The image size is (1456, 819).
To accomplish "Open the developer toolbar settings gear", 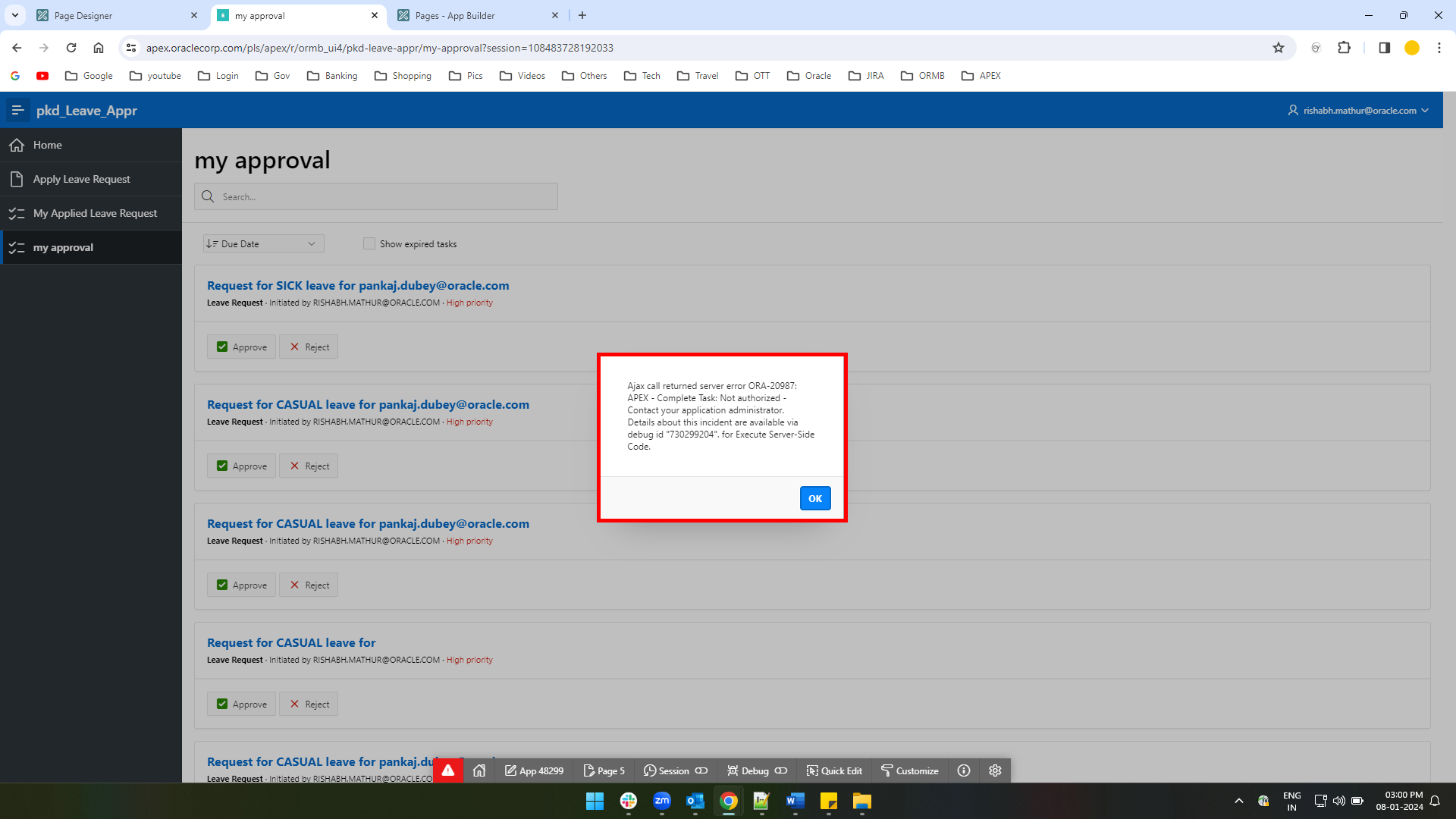I will [x=994, y=770].
